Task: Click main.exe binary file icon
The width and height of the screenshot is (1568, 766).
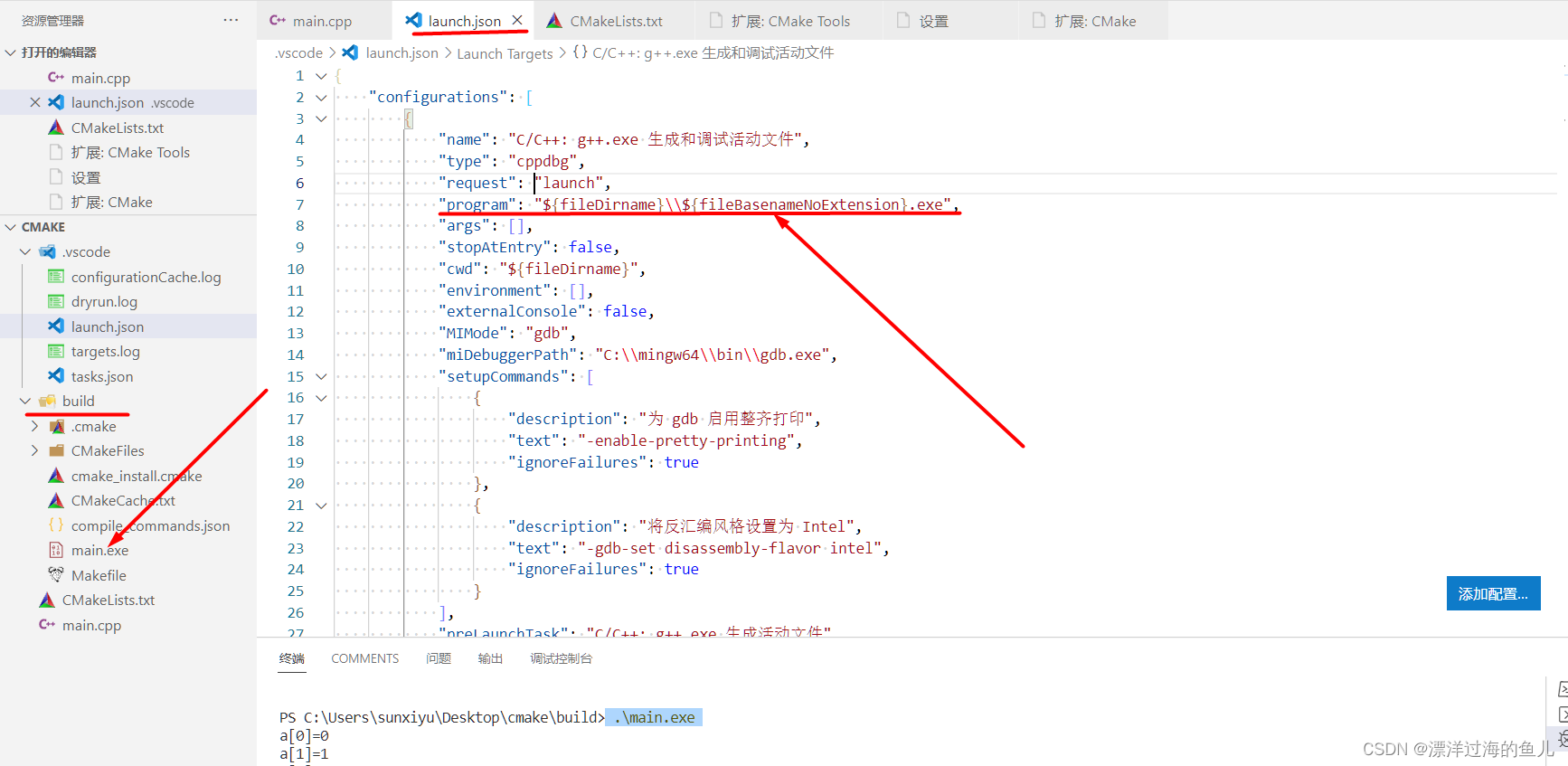Action: pyautogui.click(x=56, y=550)
